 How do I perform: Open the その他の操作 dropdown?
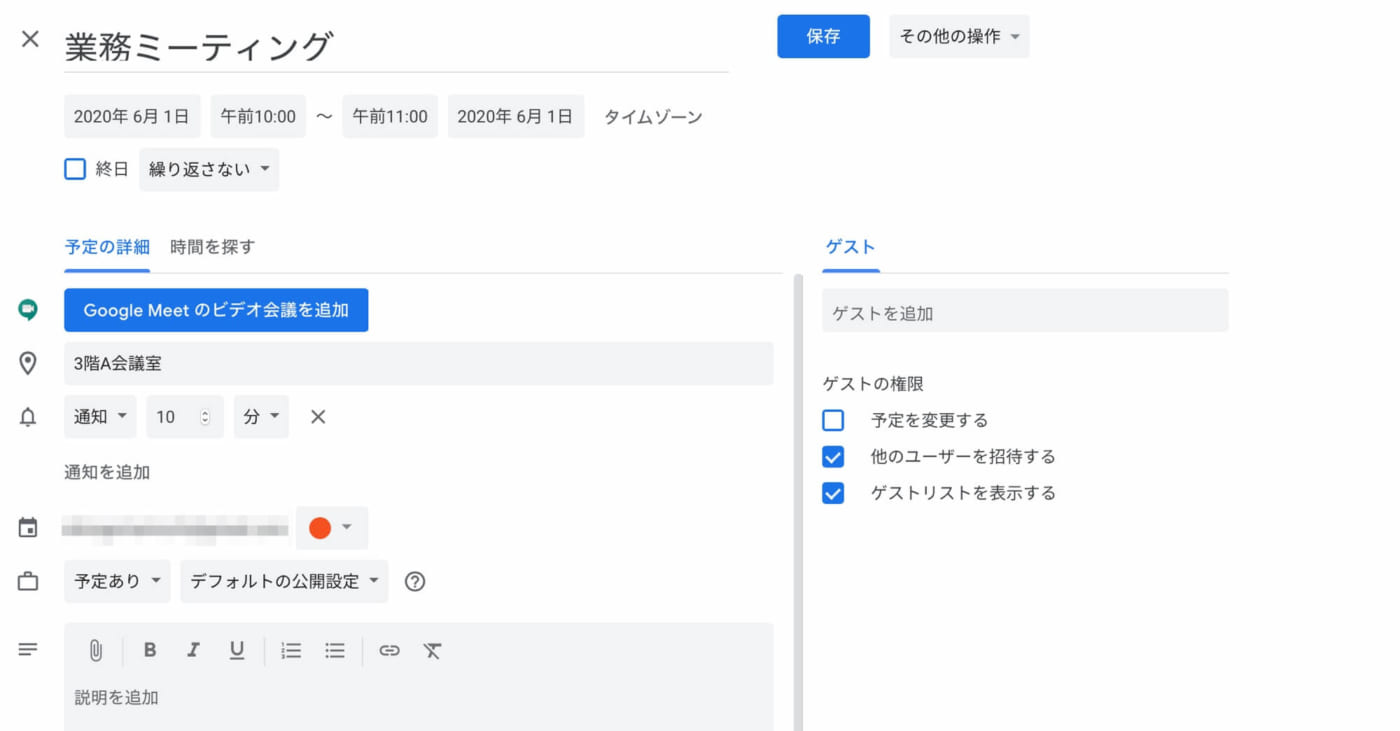click(x=959, y=36)
